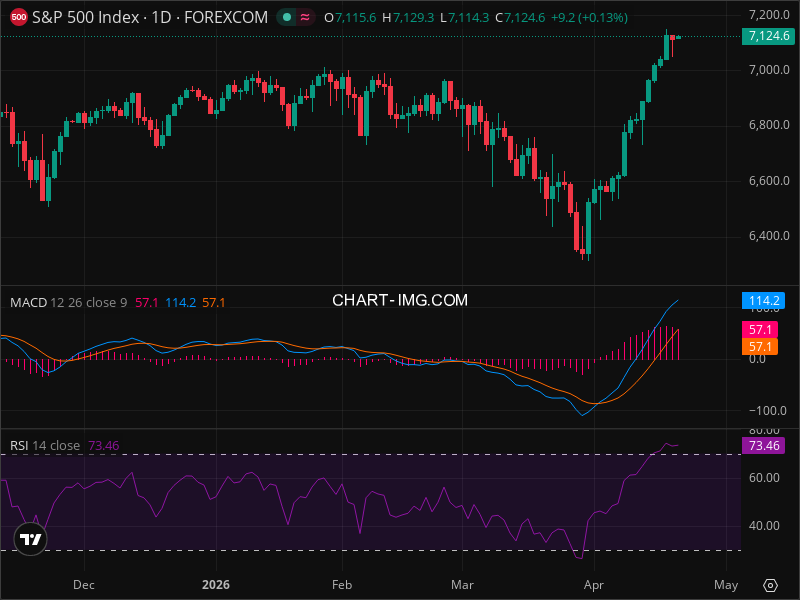
Task: Open chart settings gear icon
Action: 770,585
